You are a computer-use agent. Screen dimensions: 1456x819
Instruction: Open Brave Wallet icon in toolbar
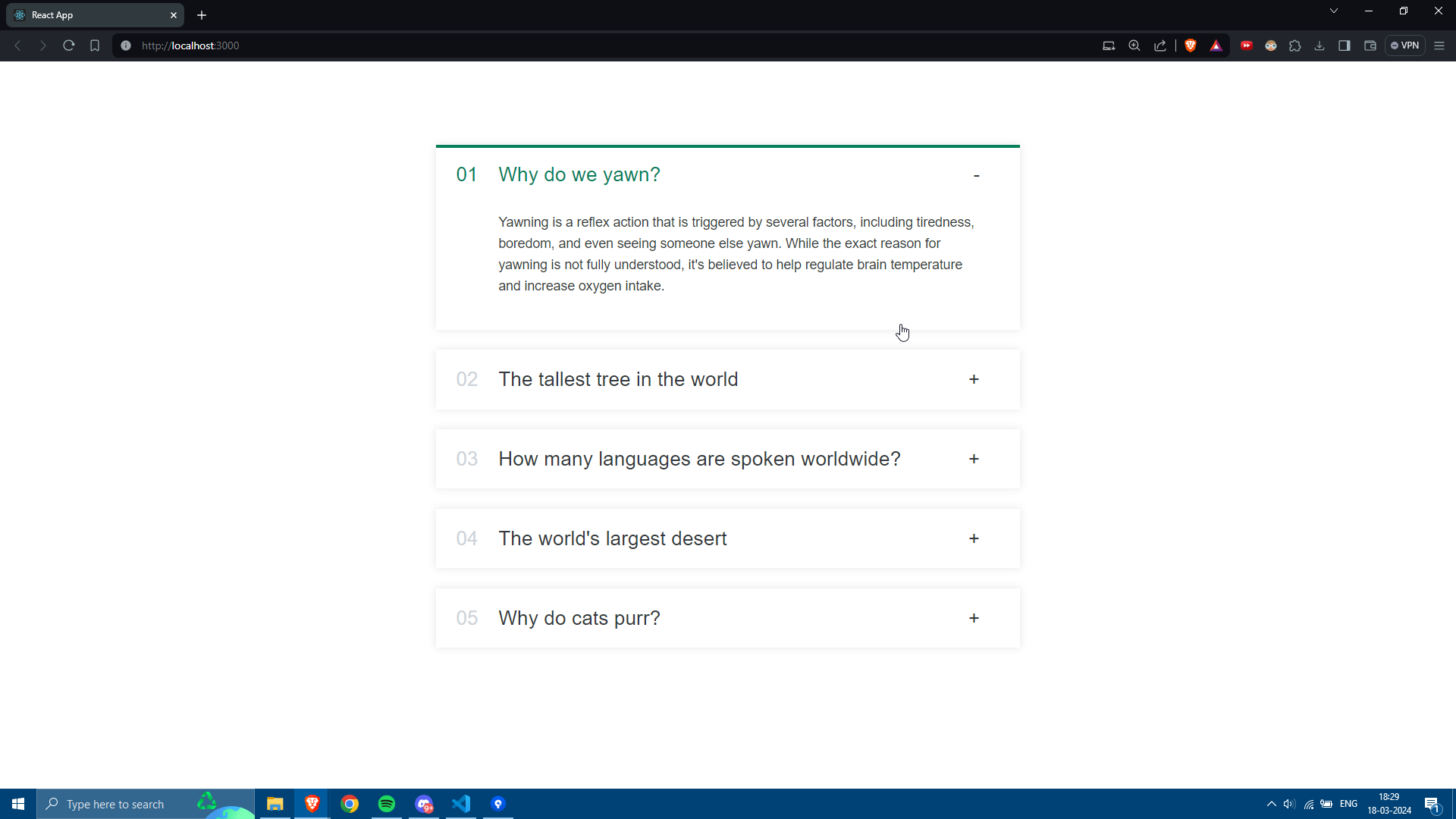[1370, 45]
